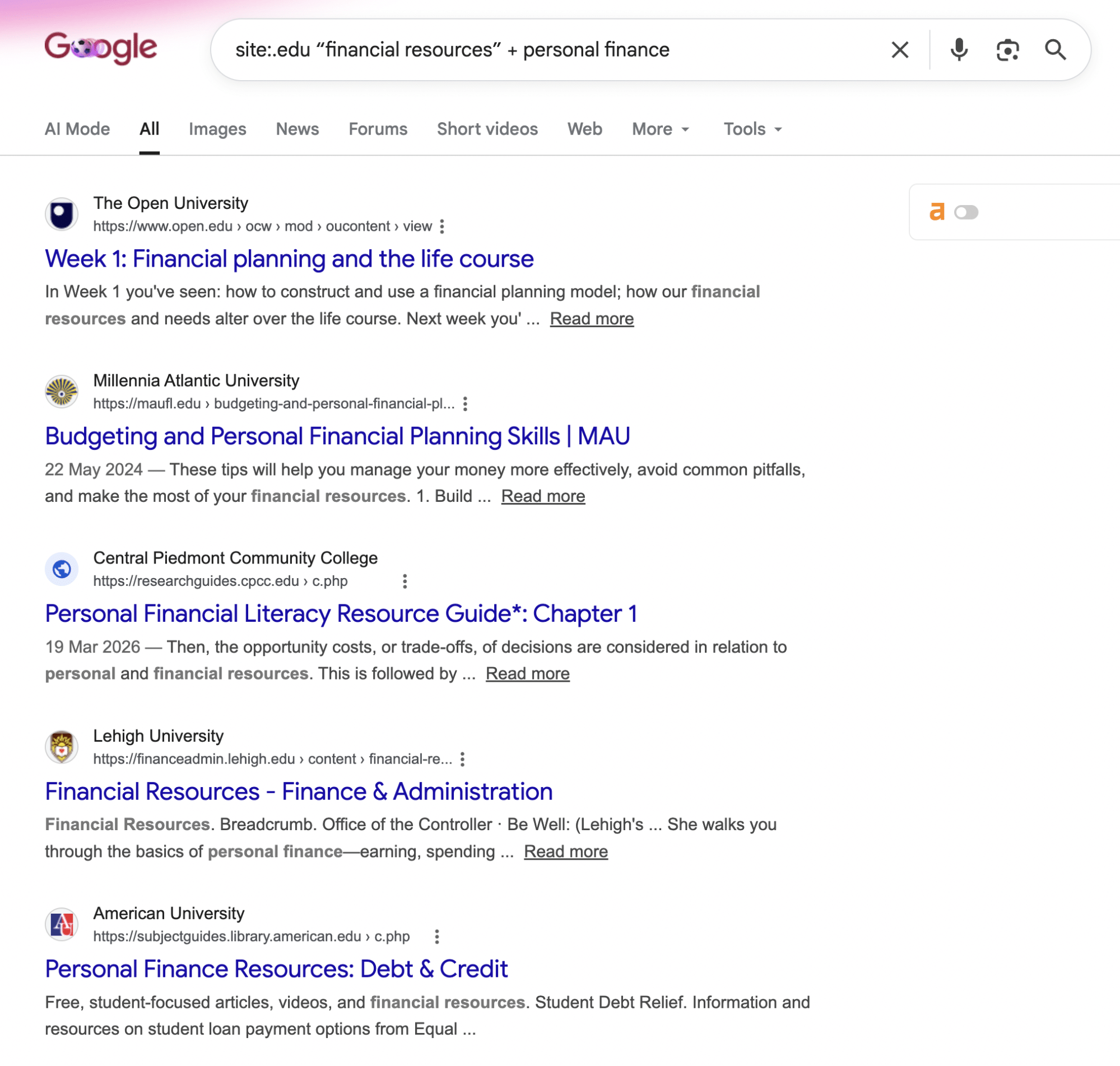Image resolution: width=1120 pixels, height=1066 pixels.
Task: Toggle the orange 'a' extension switch
Action: click(x=966, y=212)
